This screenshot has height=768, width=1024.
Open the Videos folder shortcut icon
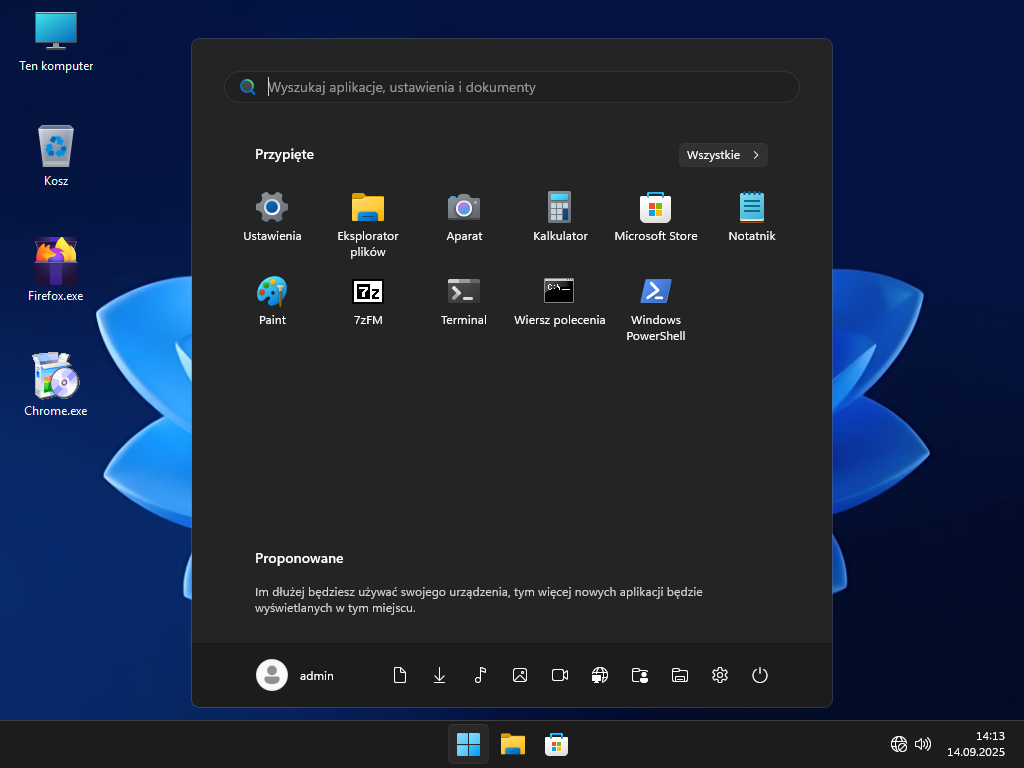point(560,675)
